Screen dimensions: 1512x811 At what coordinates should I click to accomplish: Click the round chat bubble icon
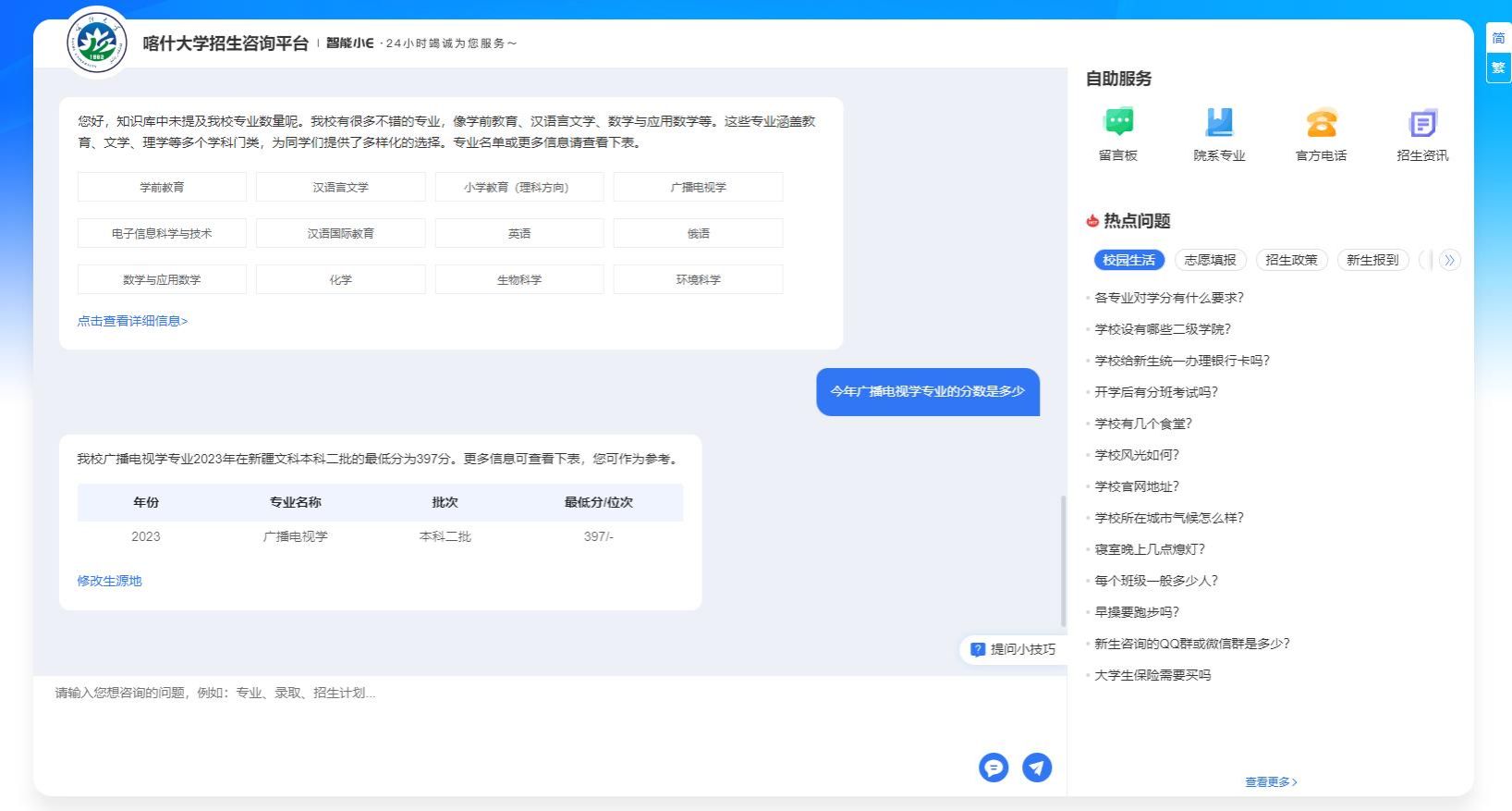994,767
